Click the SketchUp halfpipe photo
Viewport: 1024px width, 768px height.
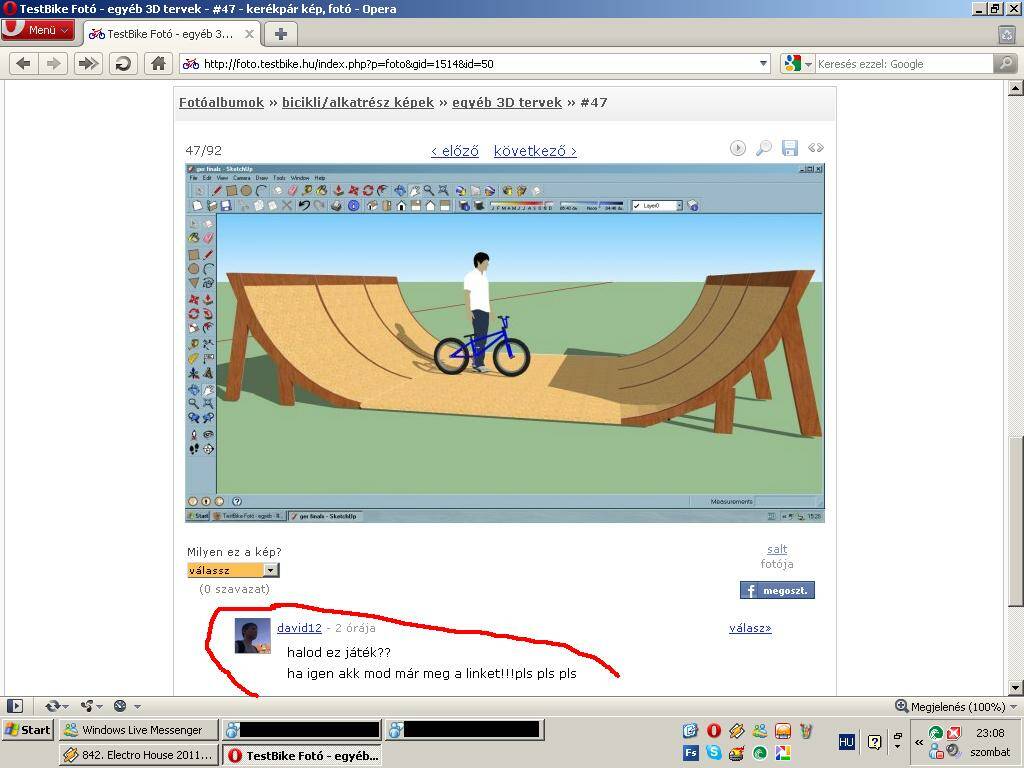(x=505, y=343)
